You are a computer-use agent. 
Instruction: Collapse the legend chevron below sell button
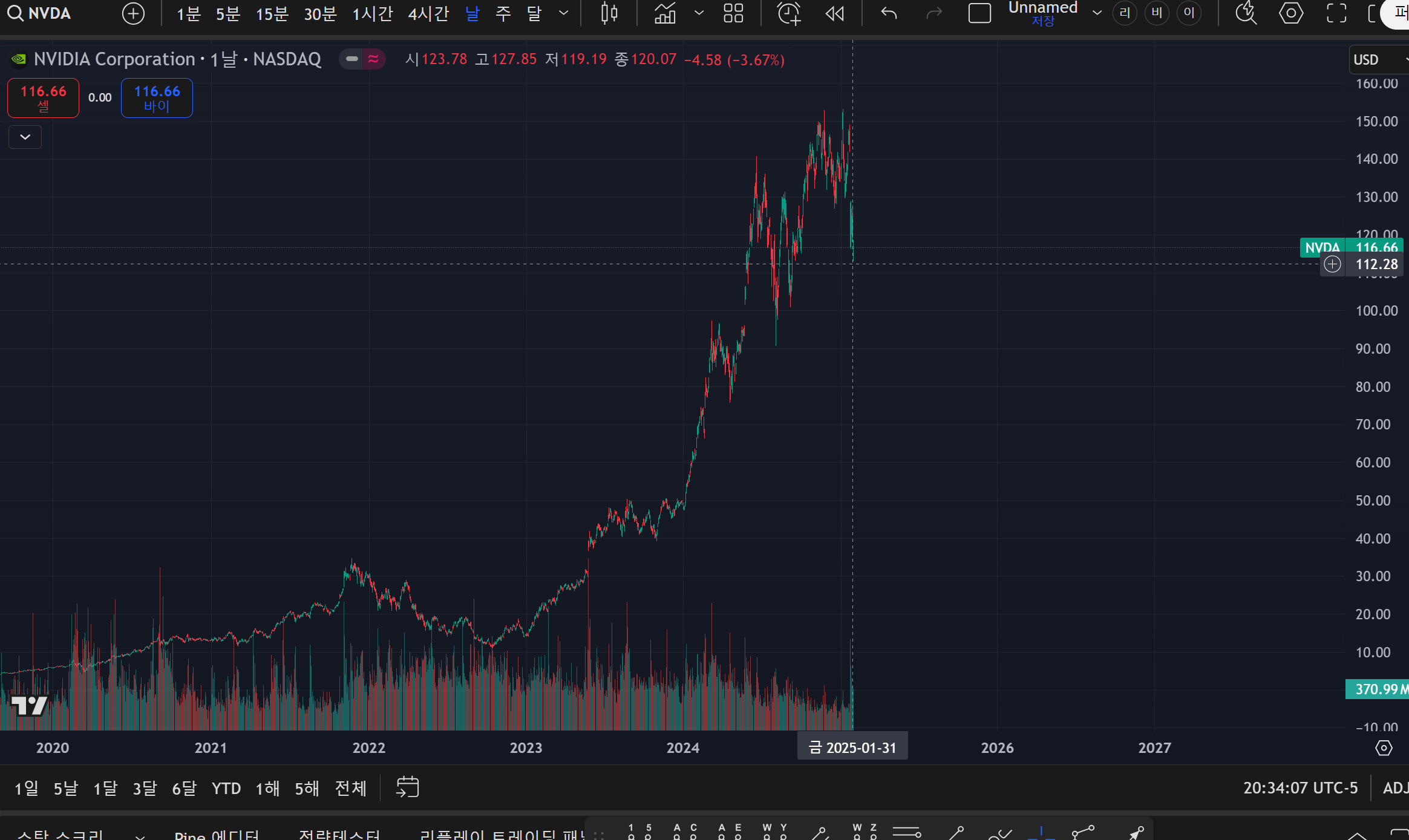[x=25, y=137]
